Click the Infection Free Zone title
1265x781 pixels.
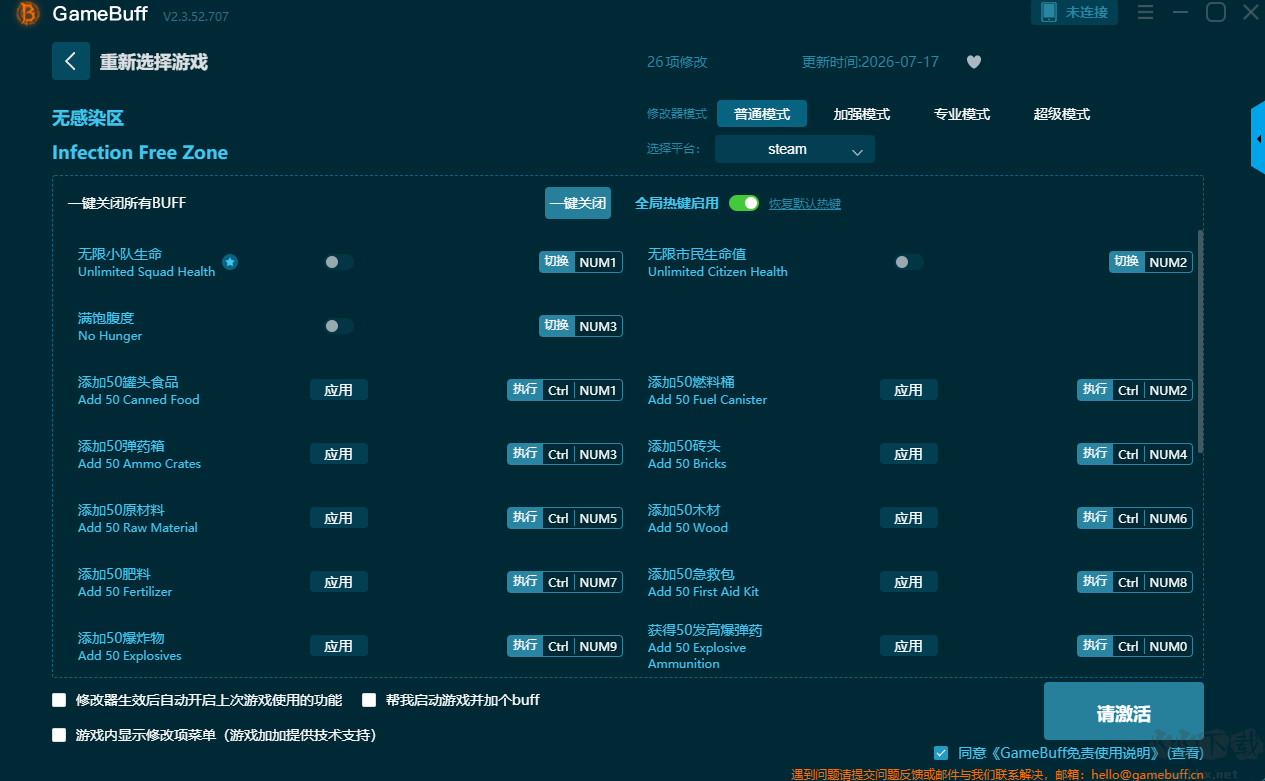point(140,153)
